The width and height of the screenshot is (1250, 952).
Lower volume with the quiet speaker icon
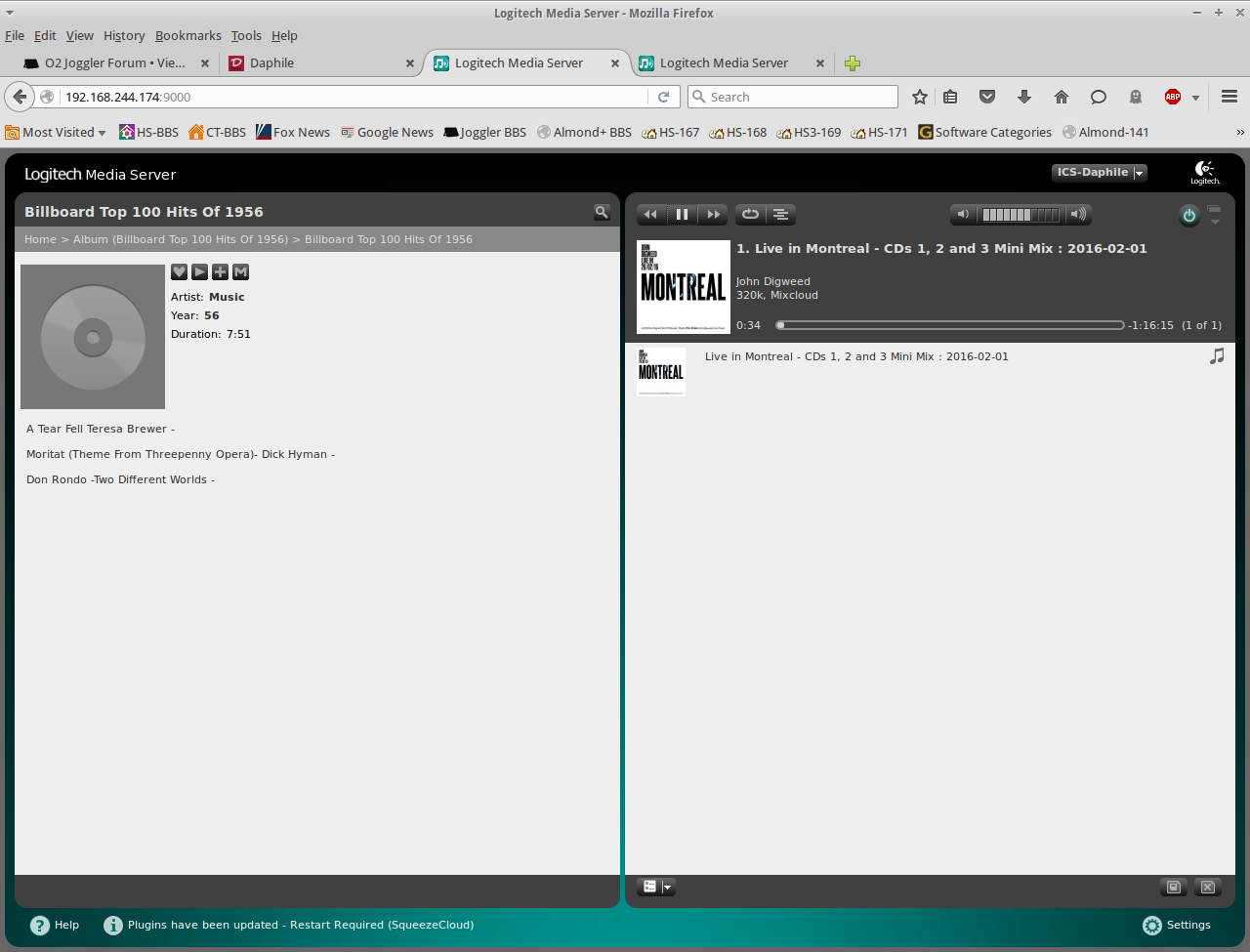[x=963, y=215]
